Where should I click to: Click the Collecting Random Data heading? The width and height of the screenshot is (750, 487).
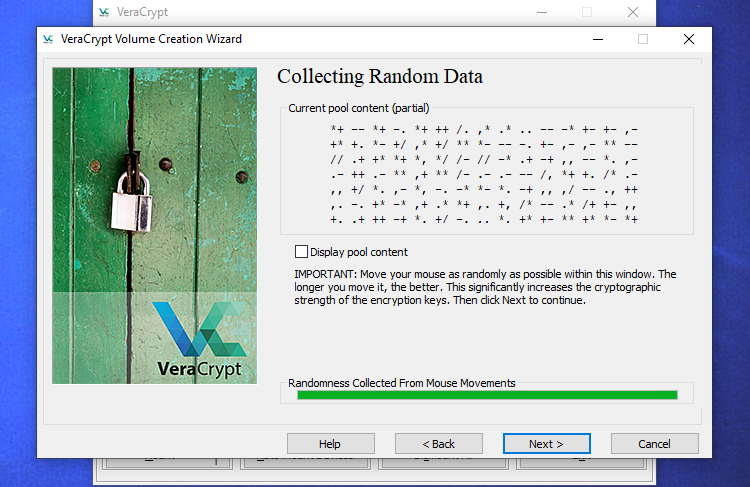coord(379,77)
